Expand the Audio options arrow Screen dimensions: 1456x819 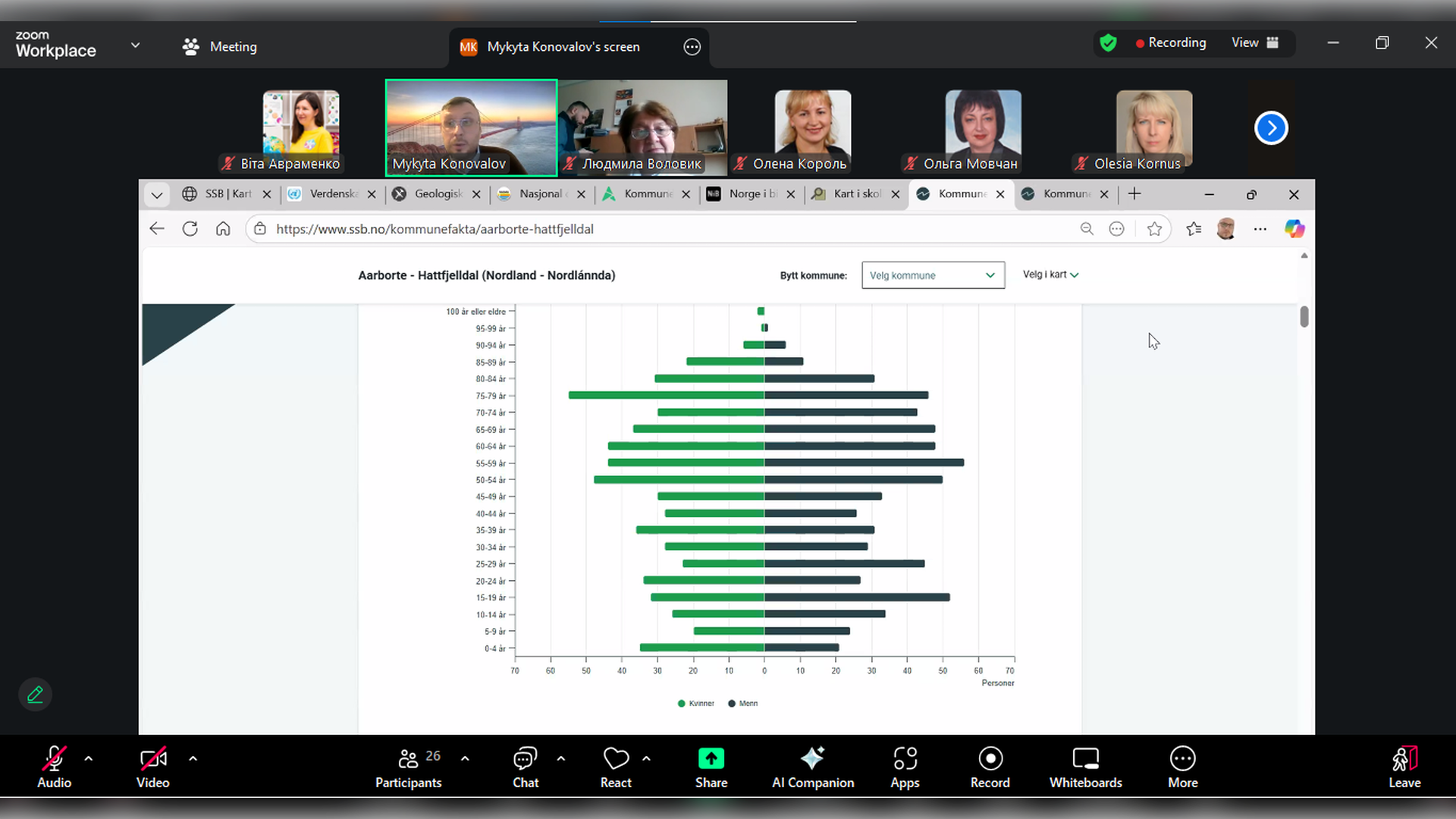pyautogui.click(x=89, y=758)
